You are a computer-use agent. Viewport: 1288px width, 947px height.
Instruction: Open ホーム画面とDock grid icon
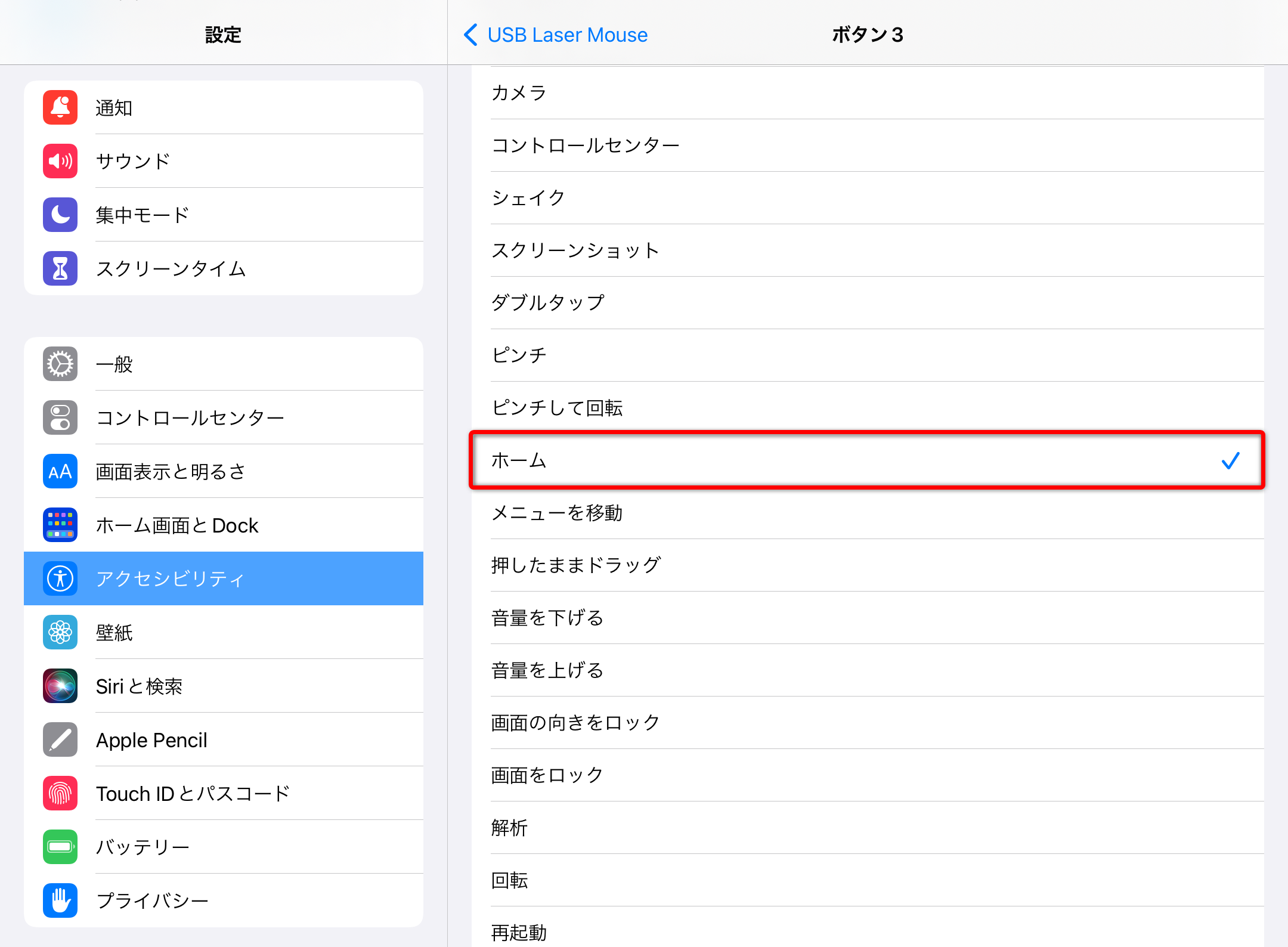(x=59, y=525)
